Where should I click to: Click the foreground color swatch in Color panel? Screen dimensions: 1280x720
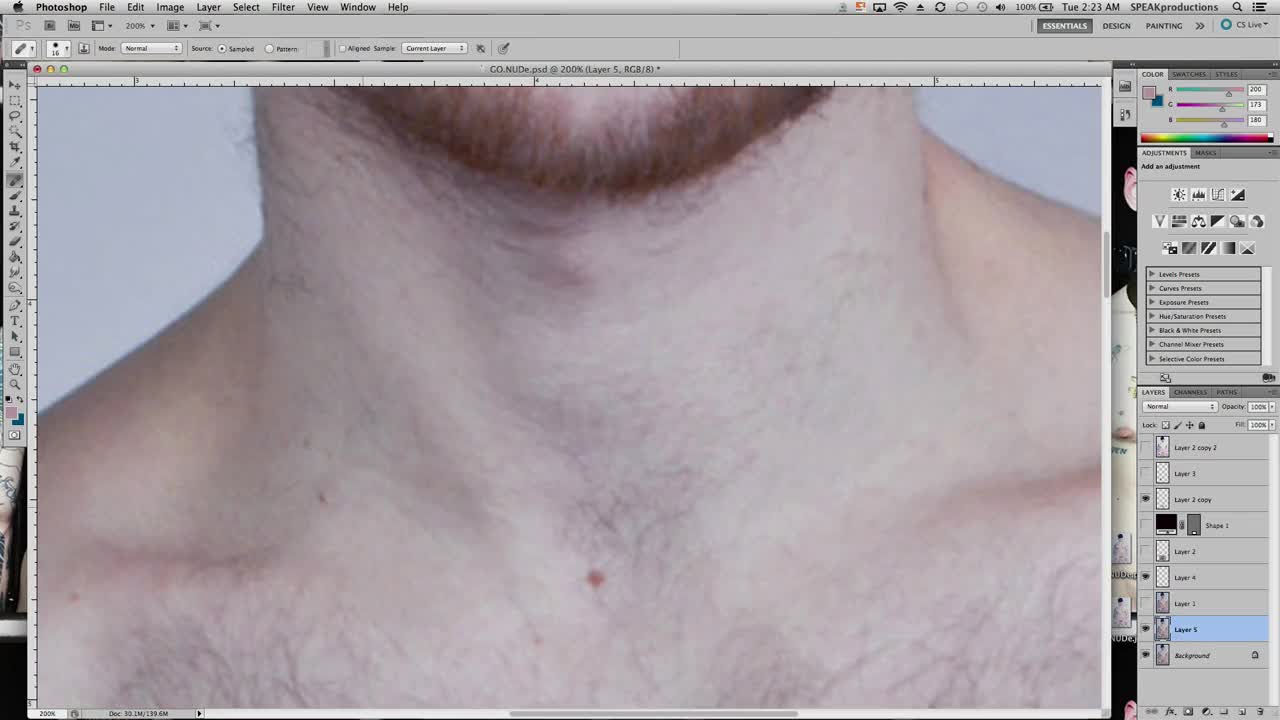(x=1149, y=91)
